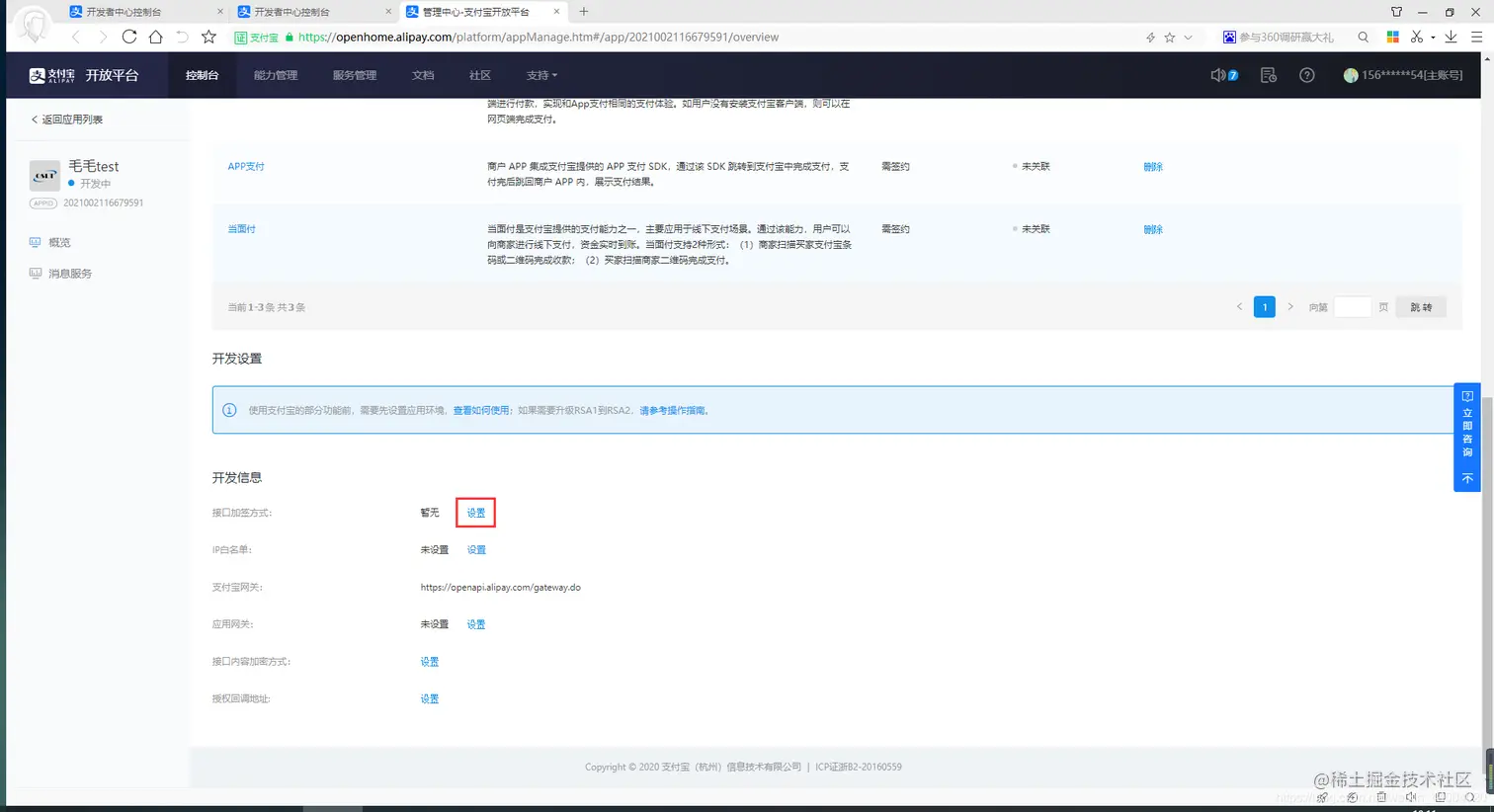Click the star in address bar
Screen dimensions: 1494x812
[x=1170, y=38]
